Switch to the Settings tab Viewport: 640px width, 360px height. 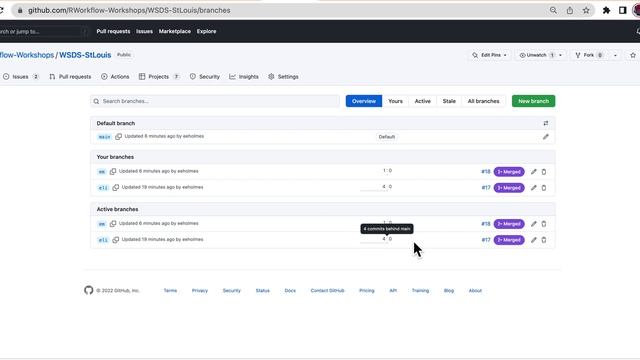coord(283,77)
